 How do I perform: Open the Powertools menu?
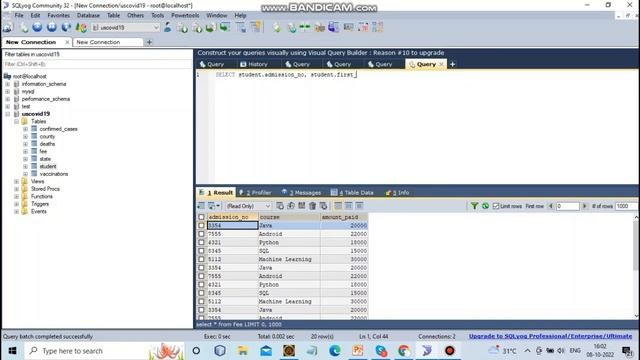pyautogui.click(x=185, y=15)
